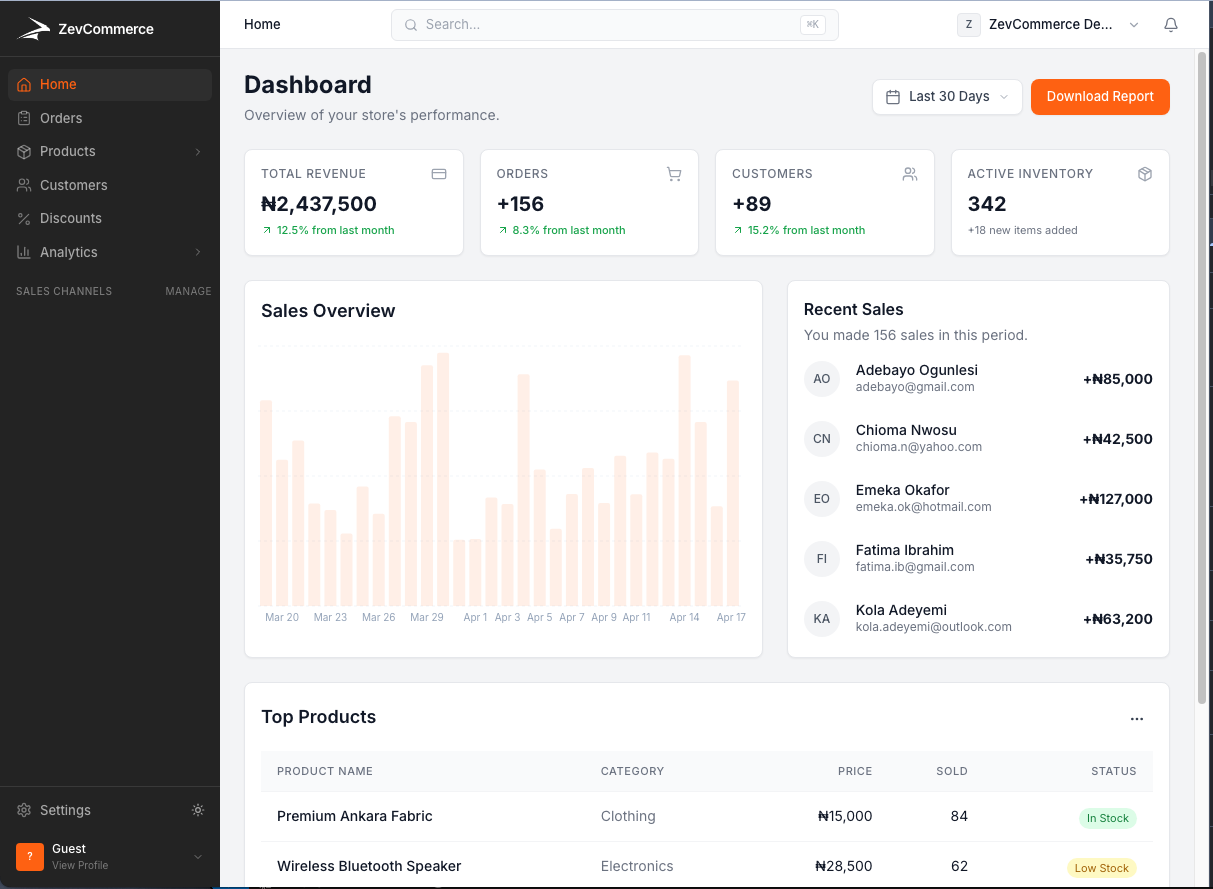1213x889 pixels.
Task: Click the Customers people icon in sidebar
Action: coord(24,185)
